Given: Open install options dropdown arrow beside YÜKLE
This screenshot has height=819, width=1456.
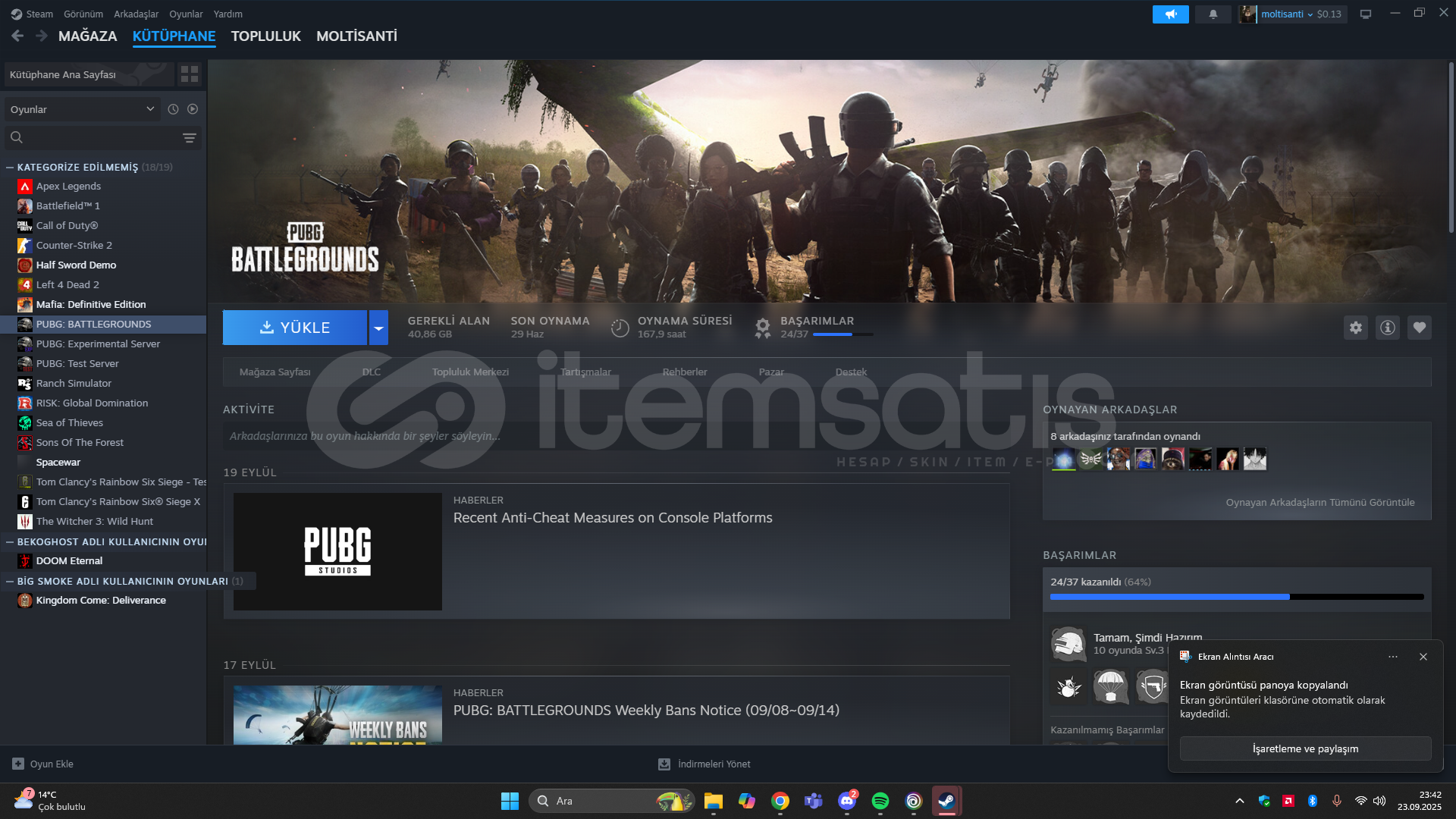Looking at the screenshot, I should [378, 328].
